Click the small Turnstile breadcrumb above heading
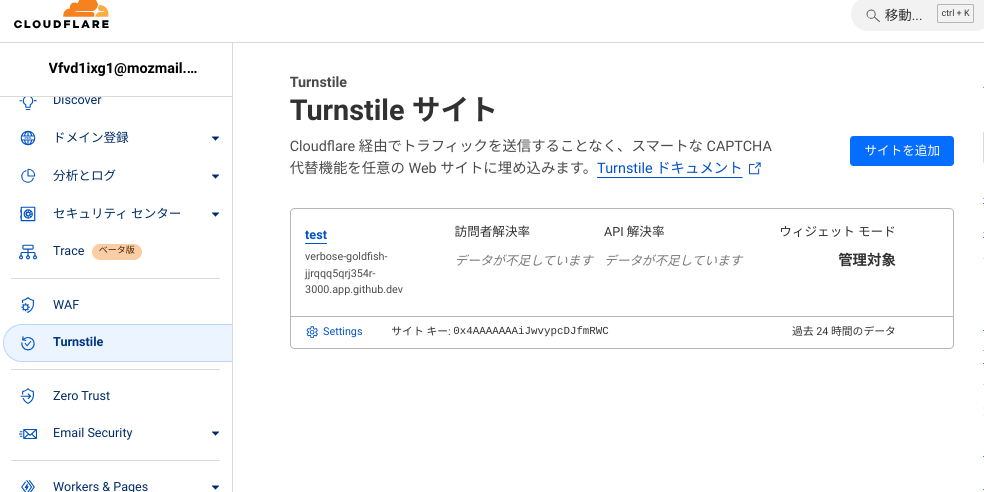 (x=318, y=82)
